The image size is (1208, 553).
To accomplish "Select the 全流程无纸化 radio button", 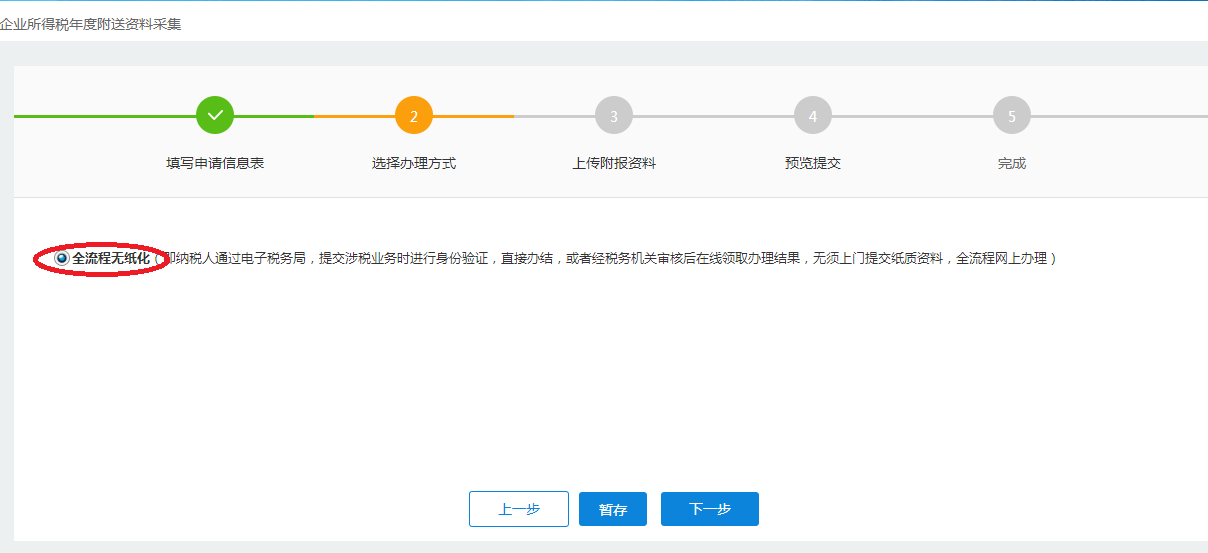I will click(x=62, y=258).
